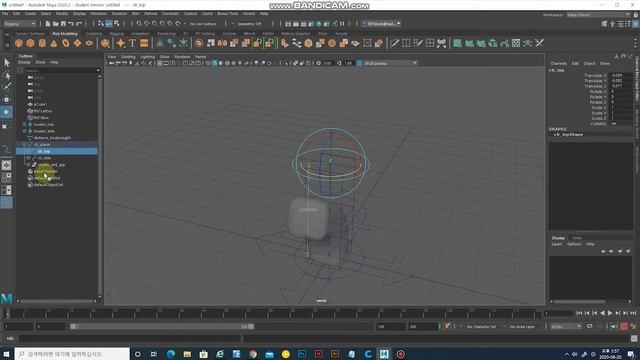
Task: Click the Multi-Cut tool shelf icon
Action: point(394,43)
